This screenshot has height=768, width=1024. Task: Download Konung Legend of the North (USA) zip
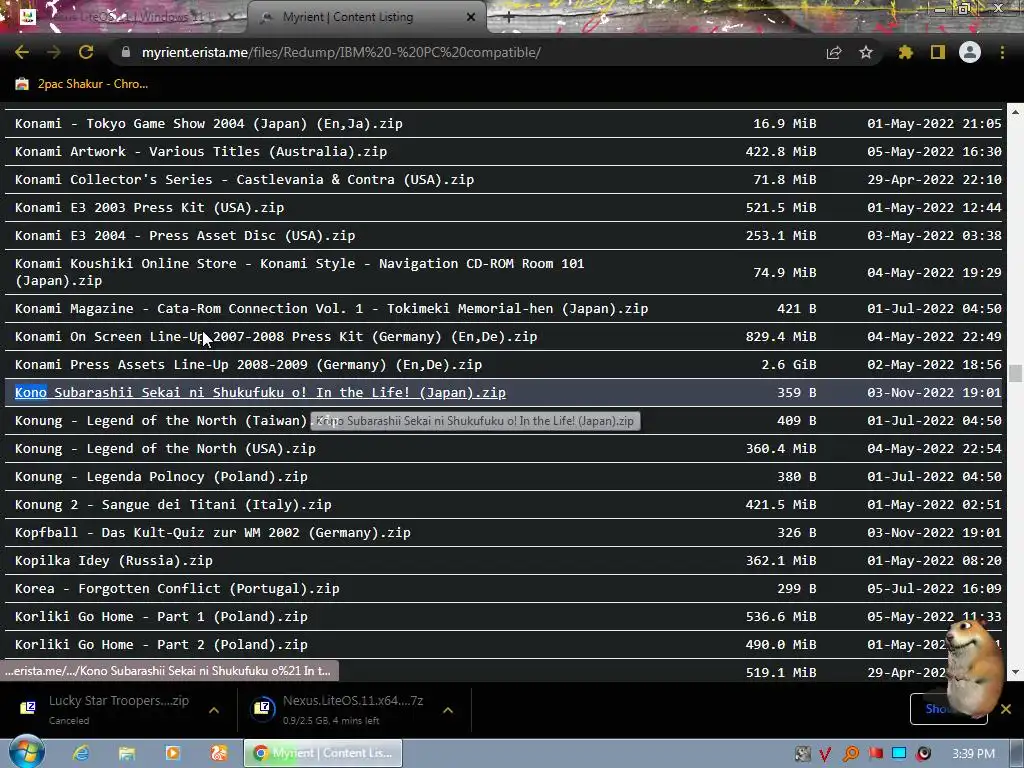point(165,449)
